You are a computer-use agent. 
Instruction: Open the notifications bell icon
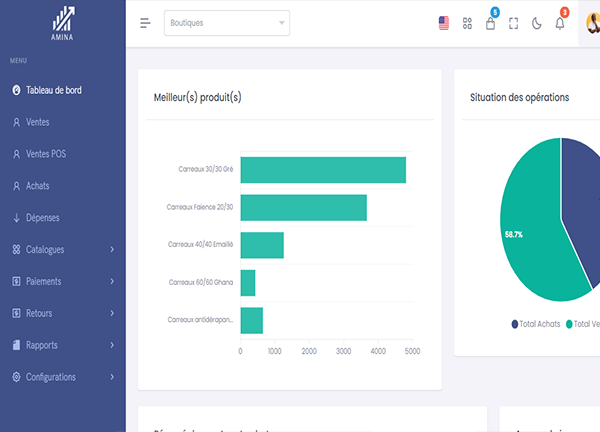pos(560,23)
